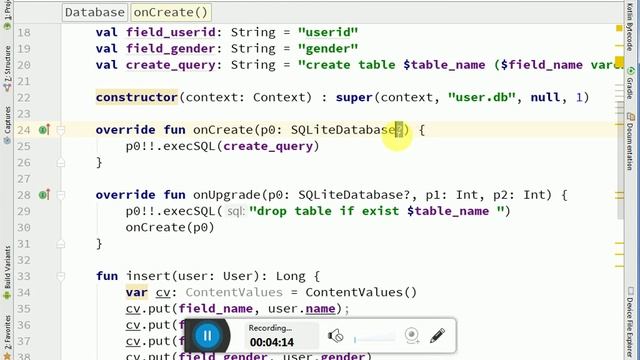Open the Captures tool window tab
640x360 pixels.
[7, 124]
